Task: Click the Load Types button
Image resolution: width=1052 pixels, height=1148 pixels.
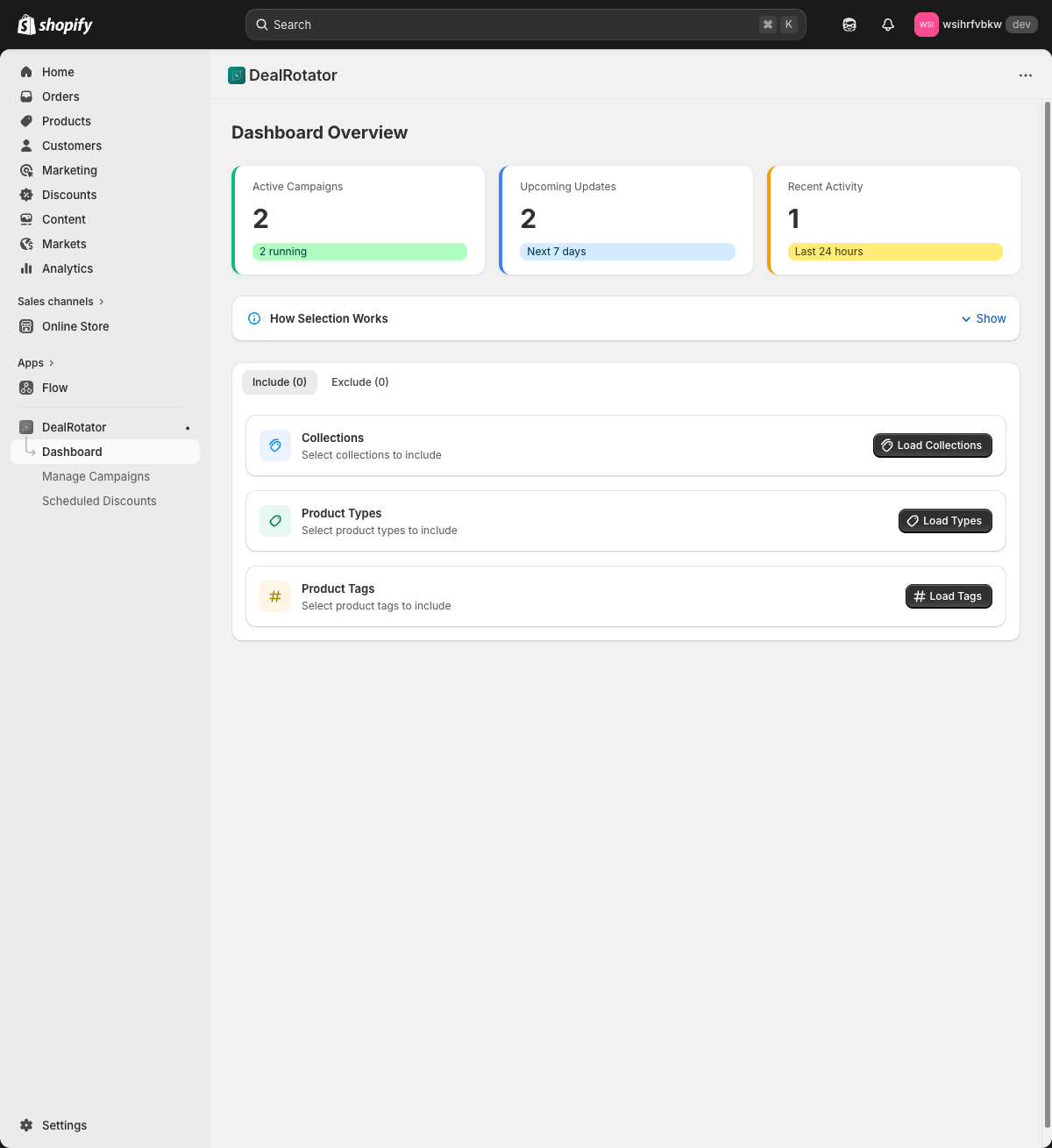Action: [x=945, y=521]
